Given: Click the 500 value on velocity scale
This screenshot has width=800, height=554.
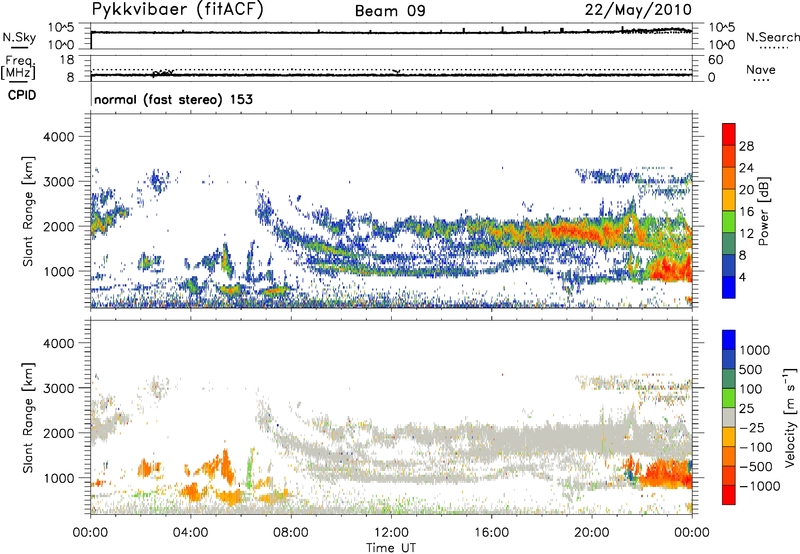Looking at the screenshot, I should coord(753,370).
